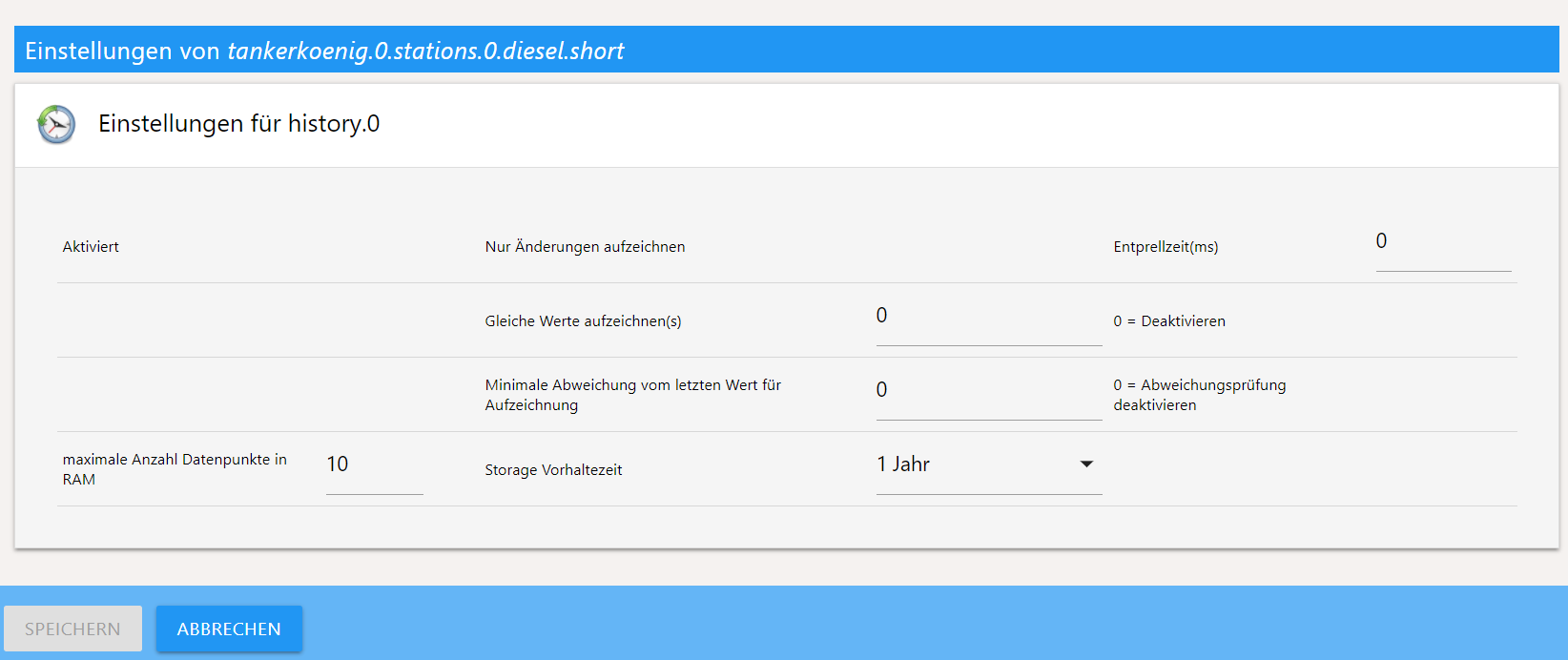Click the Aktiviert label
Viewport: 1568px width, 660px height.
coord(91,247)
